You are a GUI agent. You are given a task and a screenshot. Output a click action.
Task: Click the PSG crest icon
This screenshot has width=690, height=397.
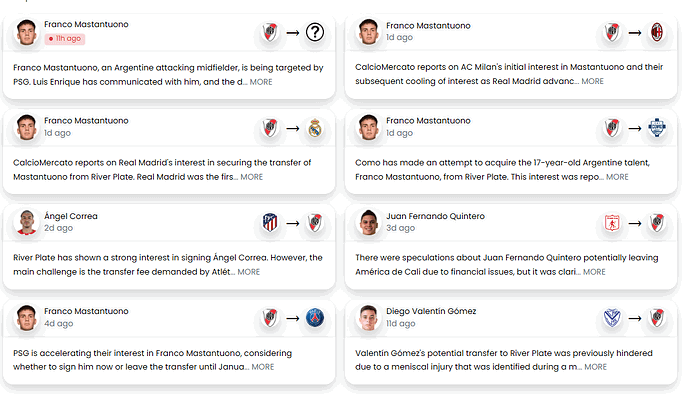pos(315,318)
